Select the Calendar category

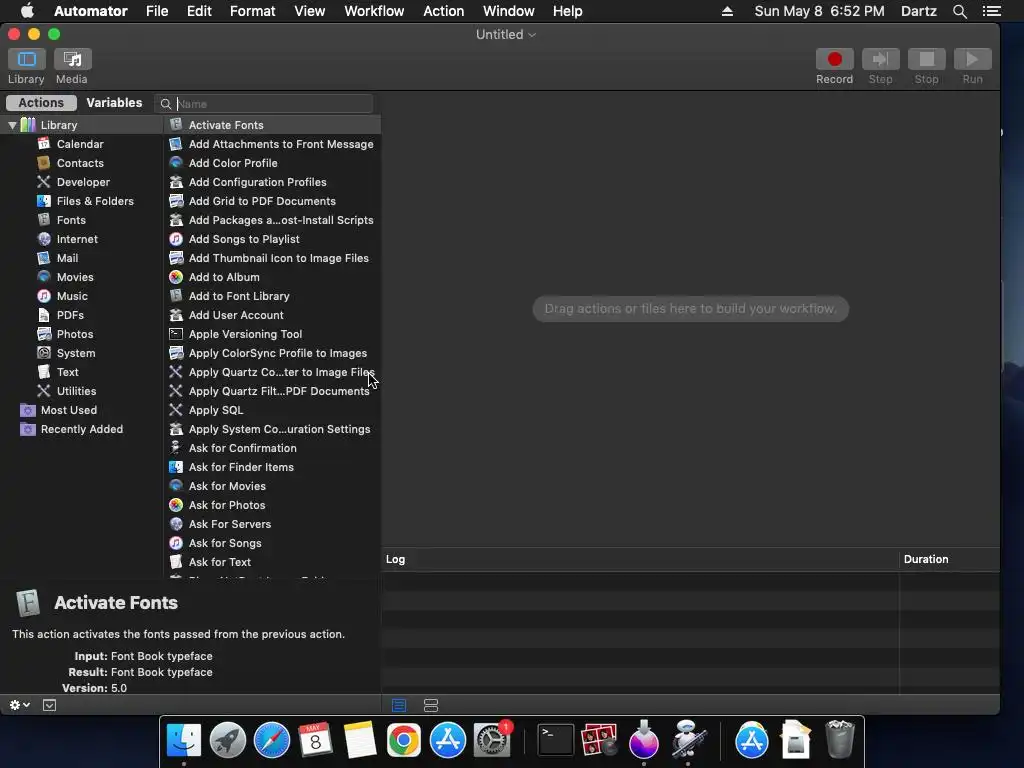point(80,144)
